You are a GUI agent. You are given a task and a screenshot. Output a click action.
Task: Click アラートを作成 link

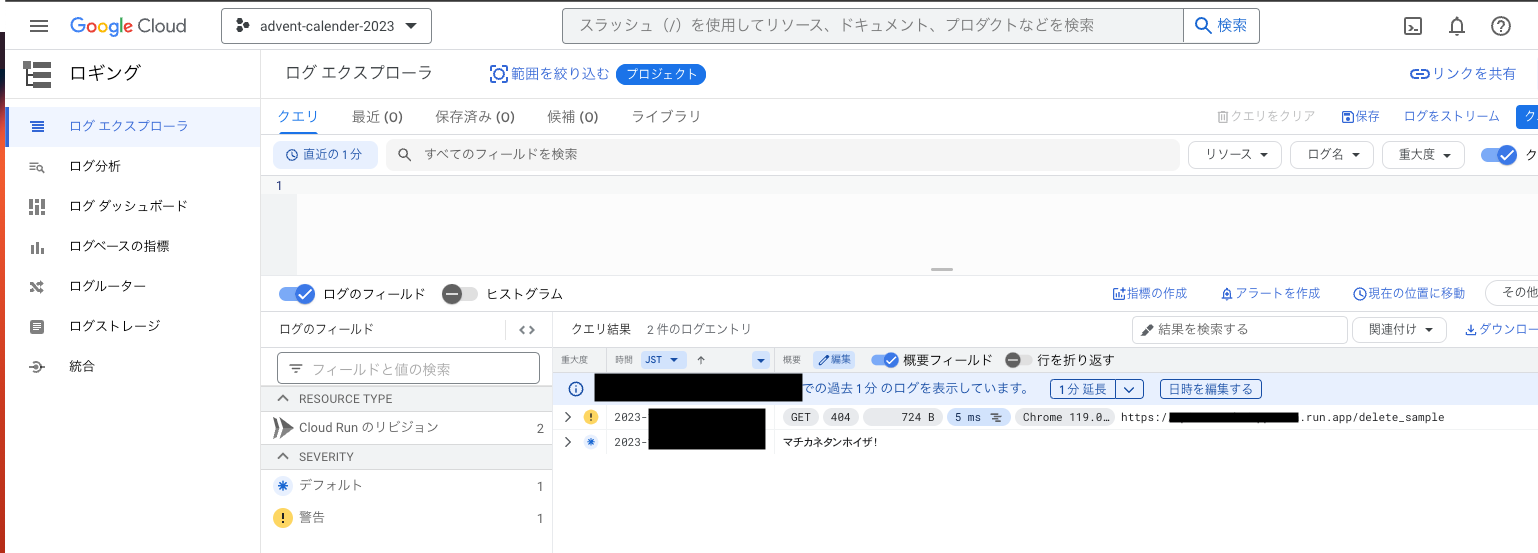[x=1270, y=293]
